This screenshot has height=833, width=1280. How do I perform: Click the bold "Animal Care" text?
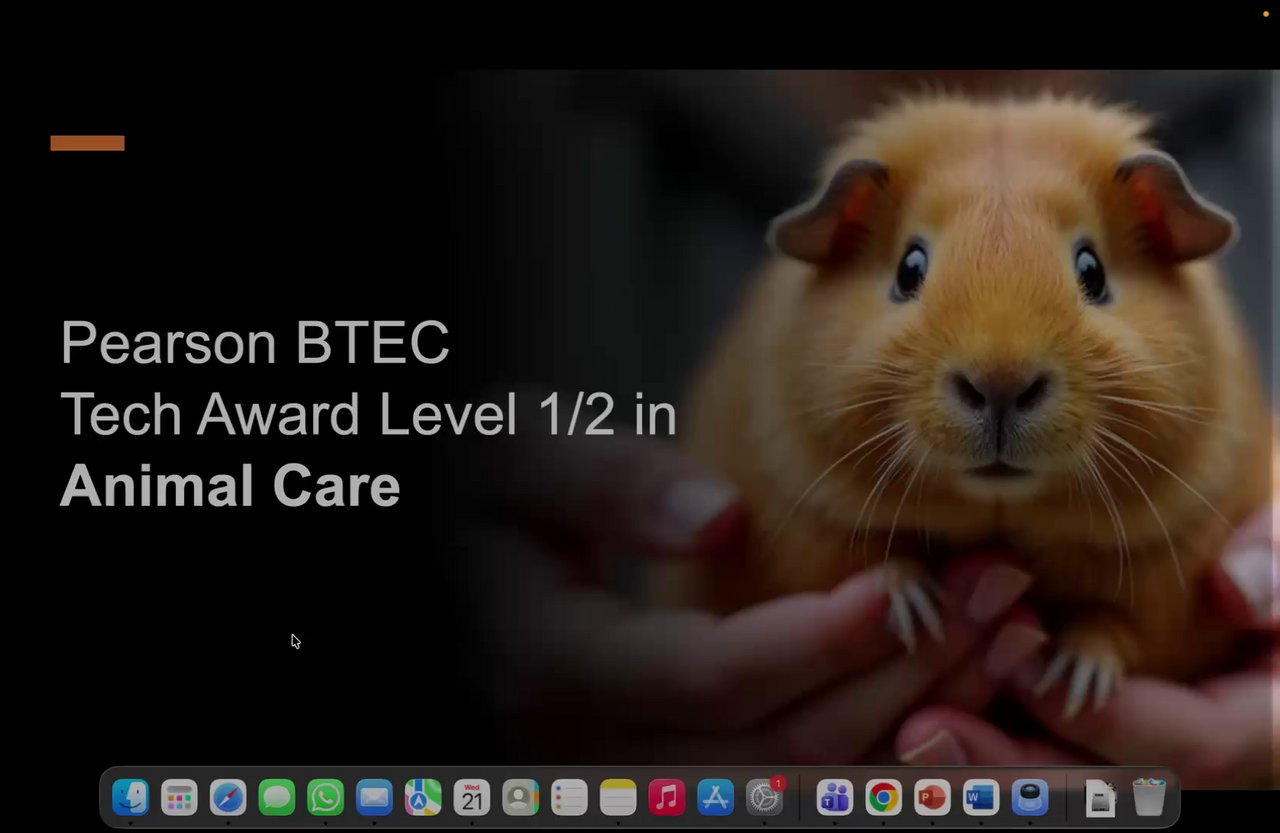point(230,486)
